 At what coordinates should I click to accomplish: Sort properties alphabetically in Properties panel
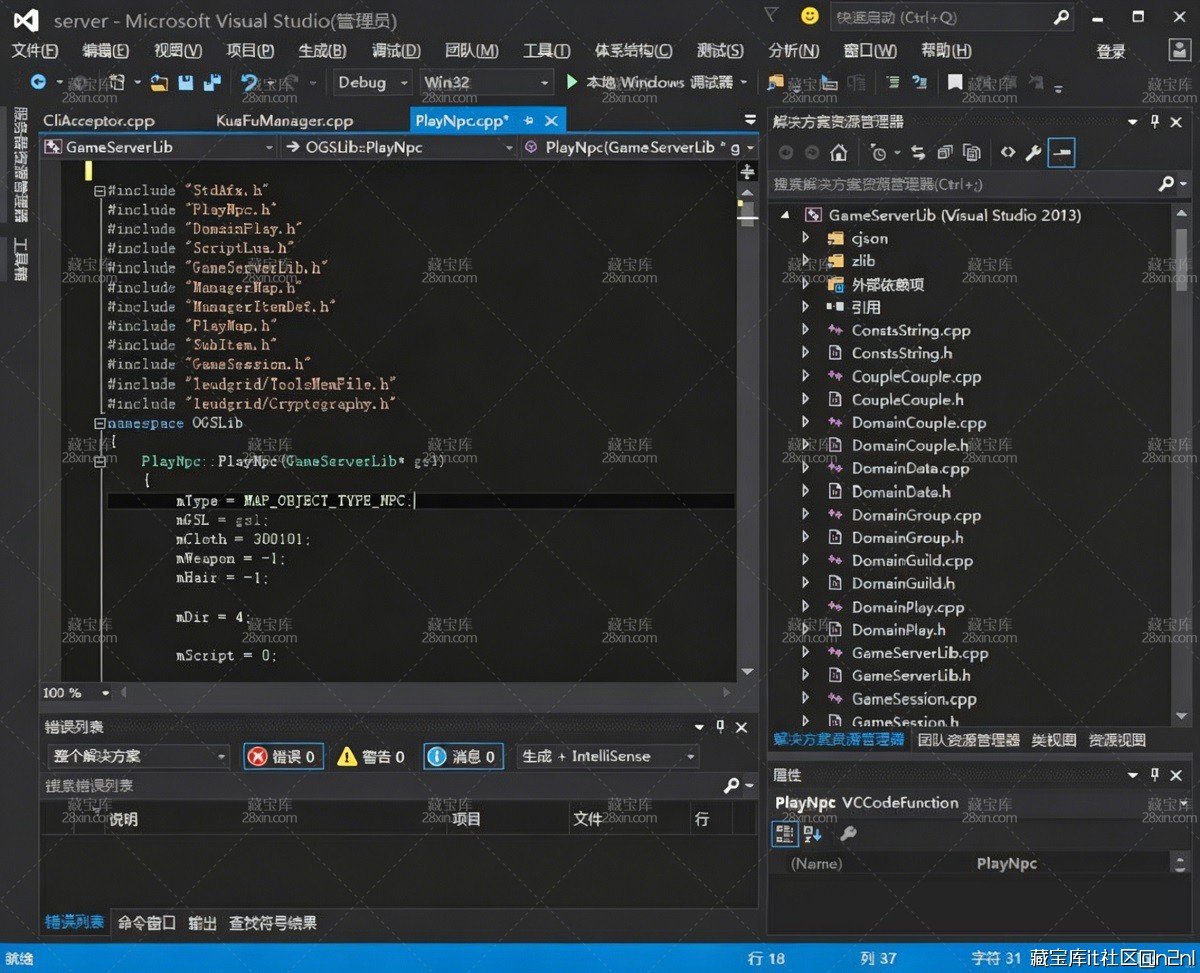tap(812, 834)
